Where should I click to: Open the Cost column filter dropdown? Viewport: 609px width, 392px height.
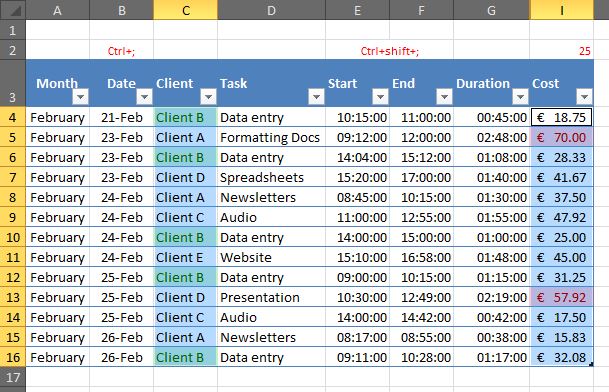pyautogui.click(x=584, y=97)
